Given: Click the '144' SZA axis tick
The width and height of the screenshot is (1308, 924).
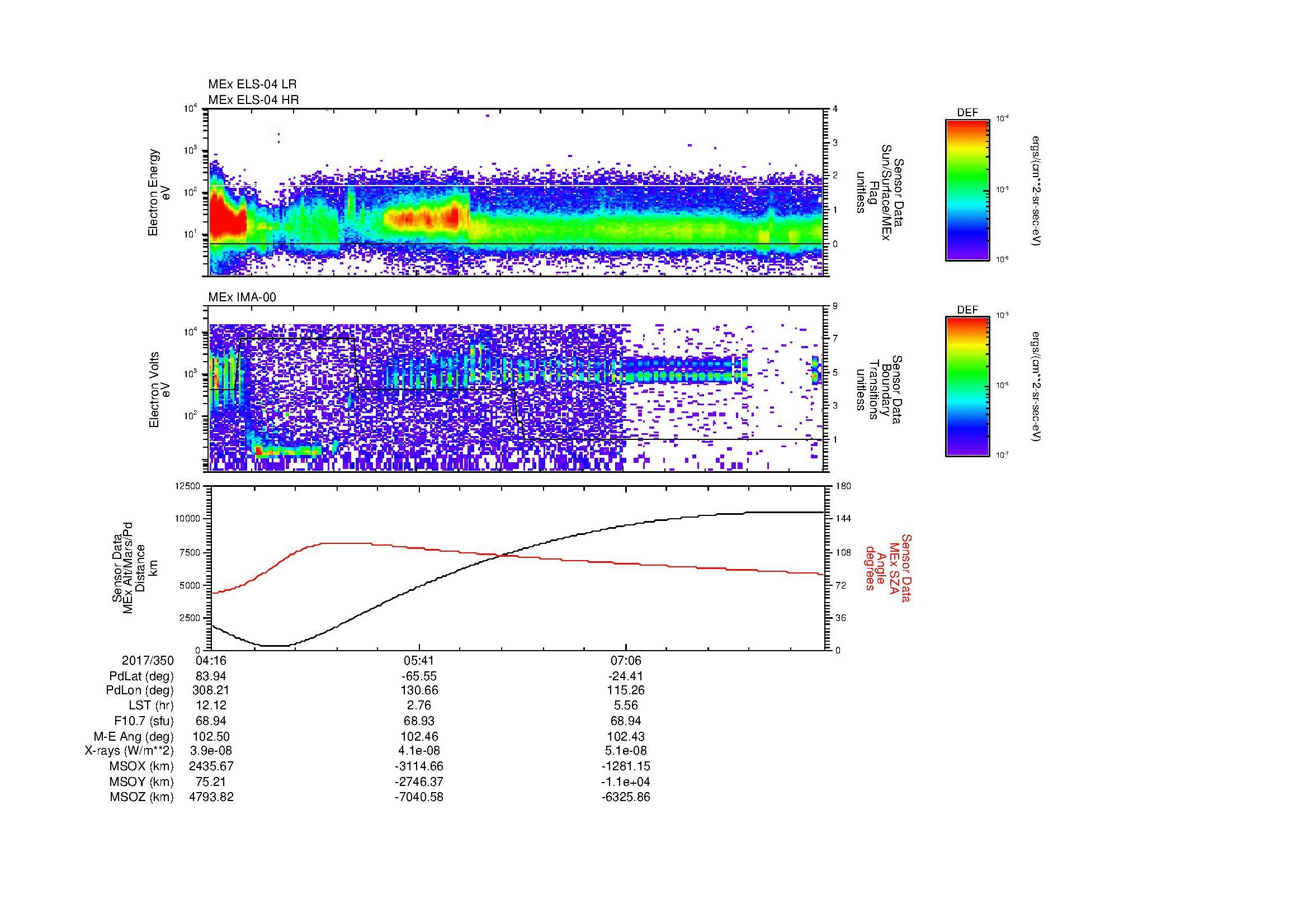Looking at the screenshot, I should click(x=843, y=519).
